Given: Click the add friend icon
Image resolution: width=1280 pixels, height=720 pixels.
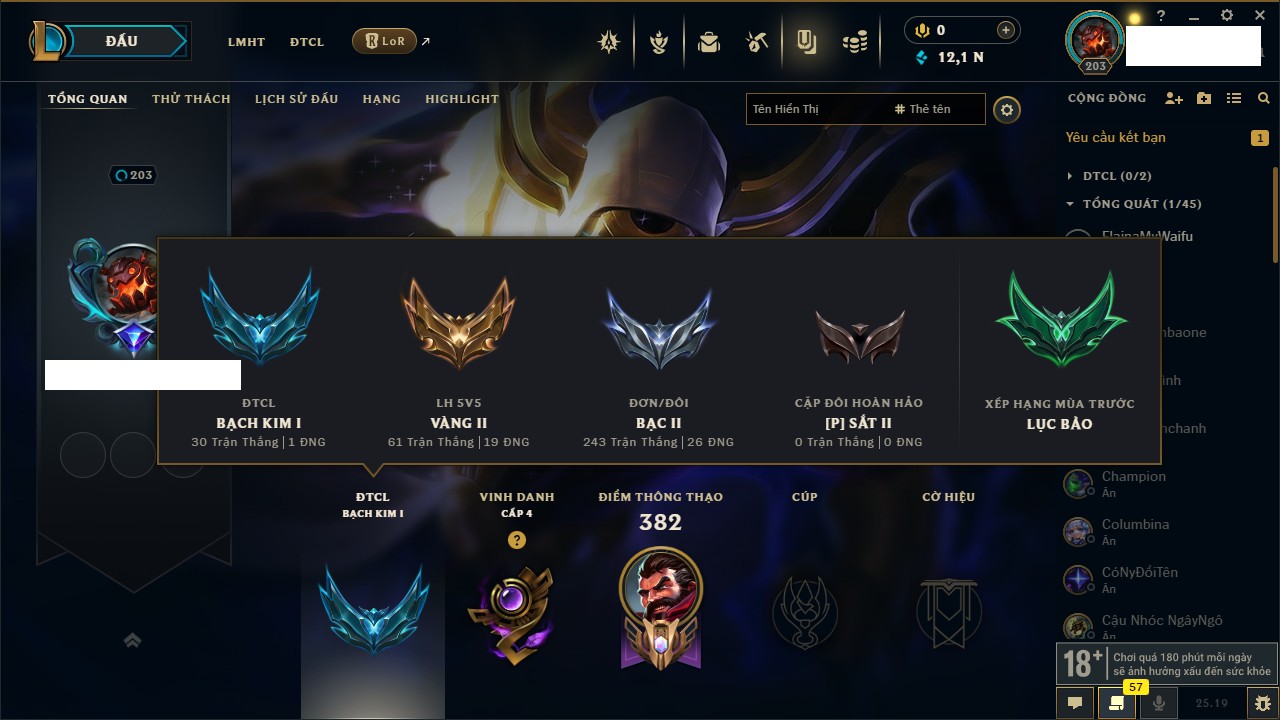Looking at the screenshot, I should tap(1174, 98).
